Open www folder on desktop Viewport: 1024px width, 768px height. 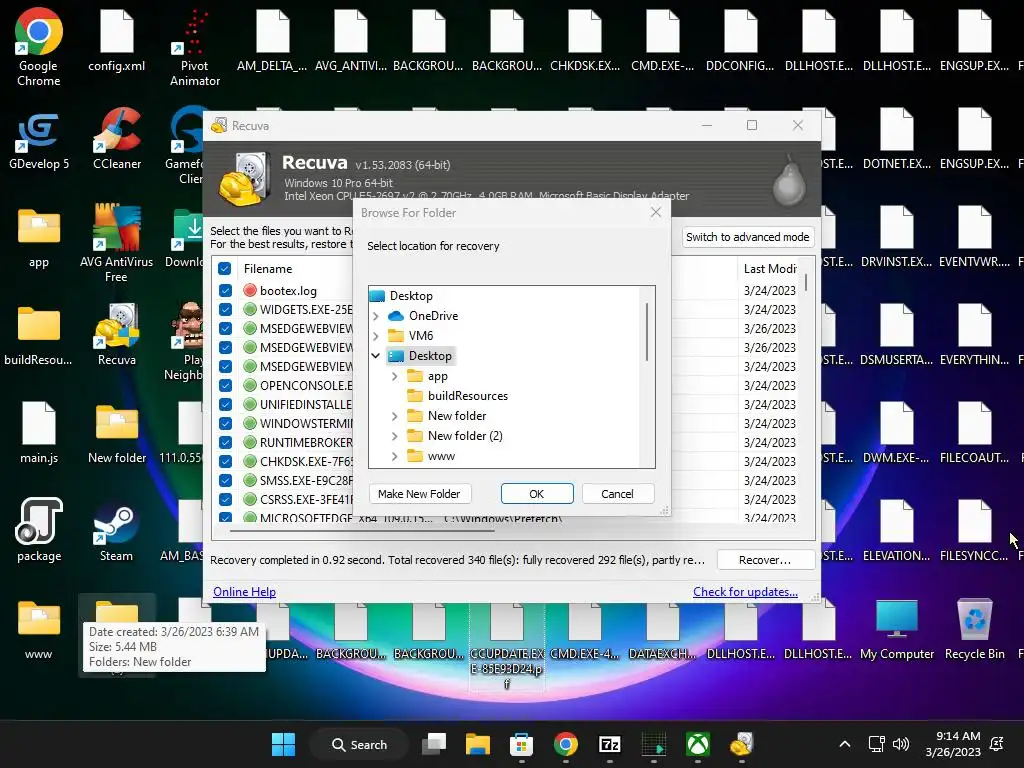[x=39, y=630]
